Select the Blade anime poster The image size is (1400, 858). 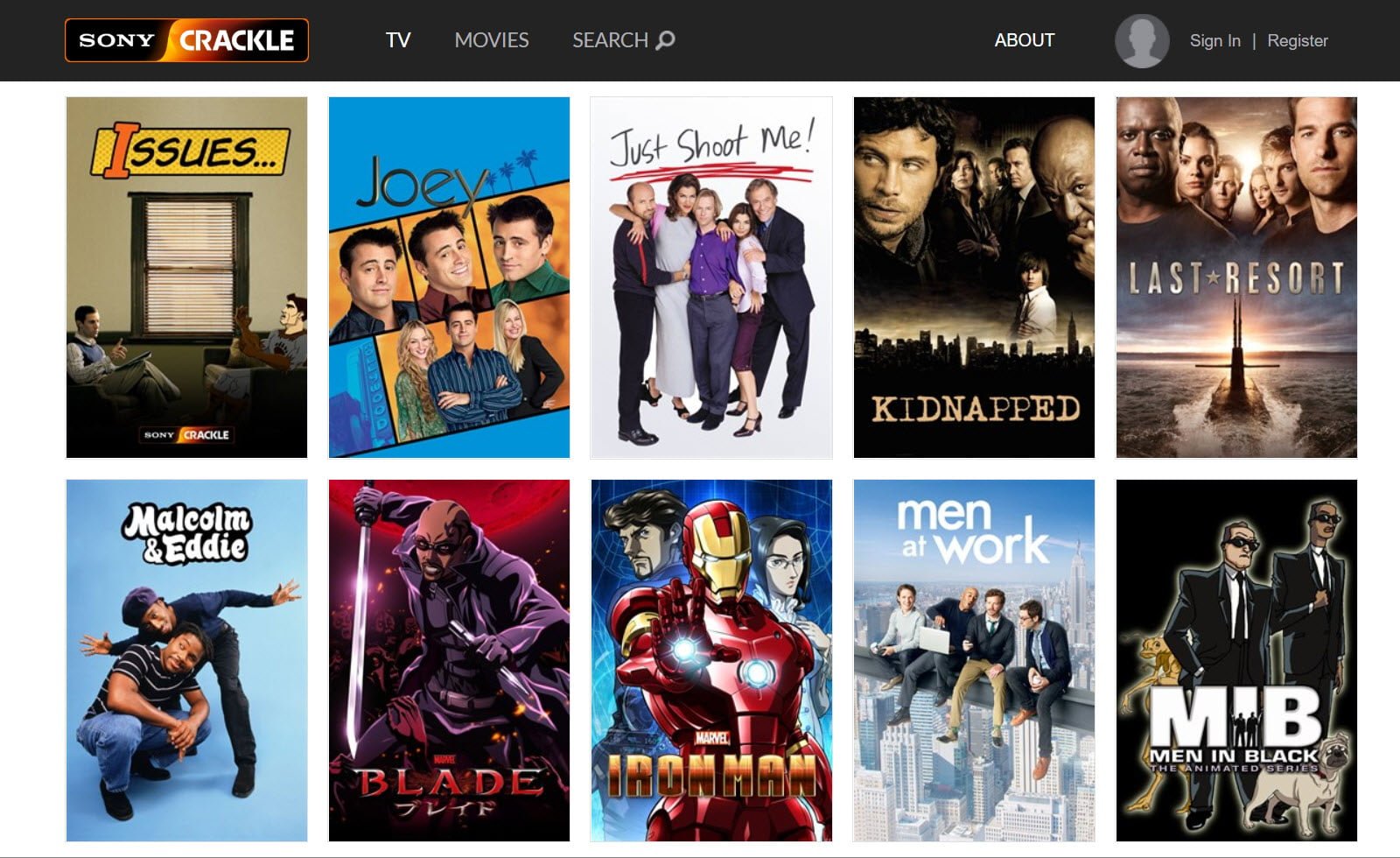tap(449, 660)
